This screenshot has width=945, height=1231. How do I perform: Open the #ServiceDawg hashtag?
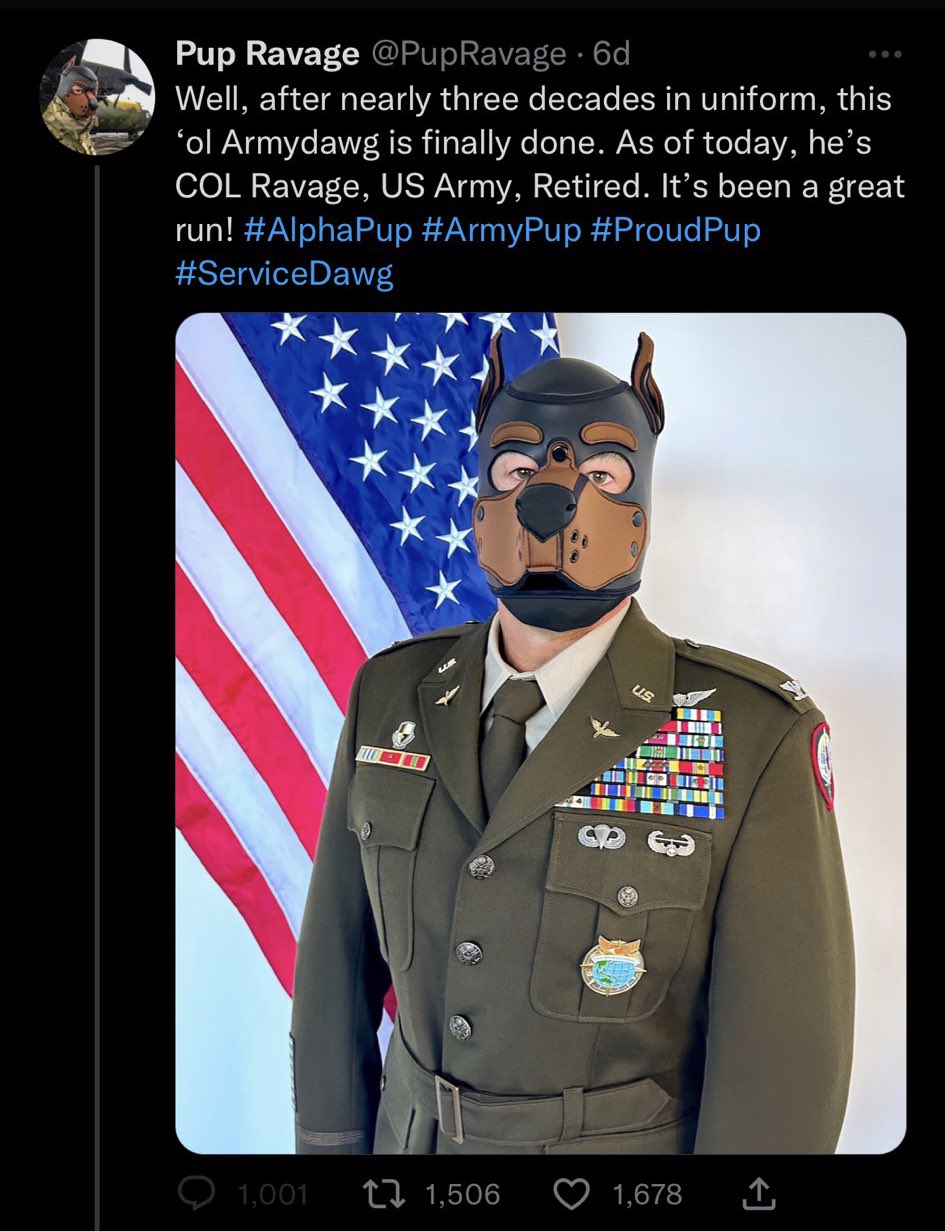(x=284, y=274)
